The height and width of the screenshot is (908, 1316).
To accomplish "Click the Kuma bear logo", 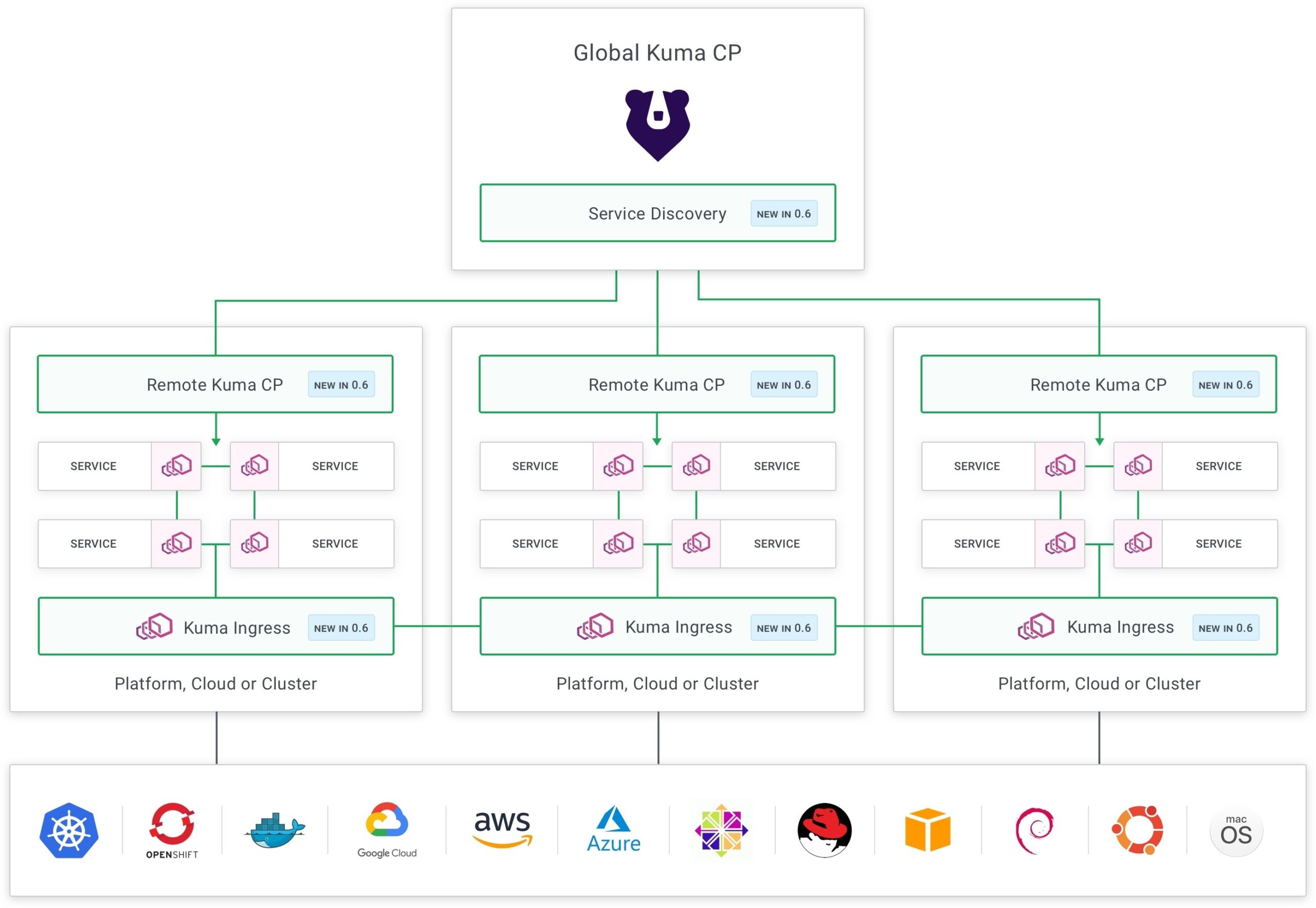I will click(x=657, y=125).
